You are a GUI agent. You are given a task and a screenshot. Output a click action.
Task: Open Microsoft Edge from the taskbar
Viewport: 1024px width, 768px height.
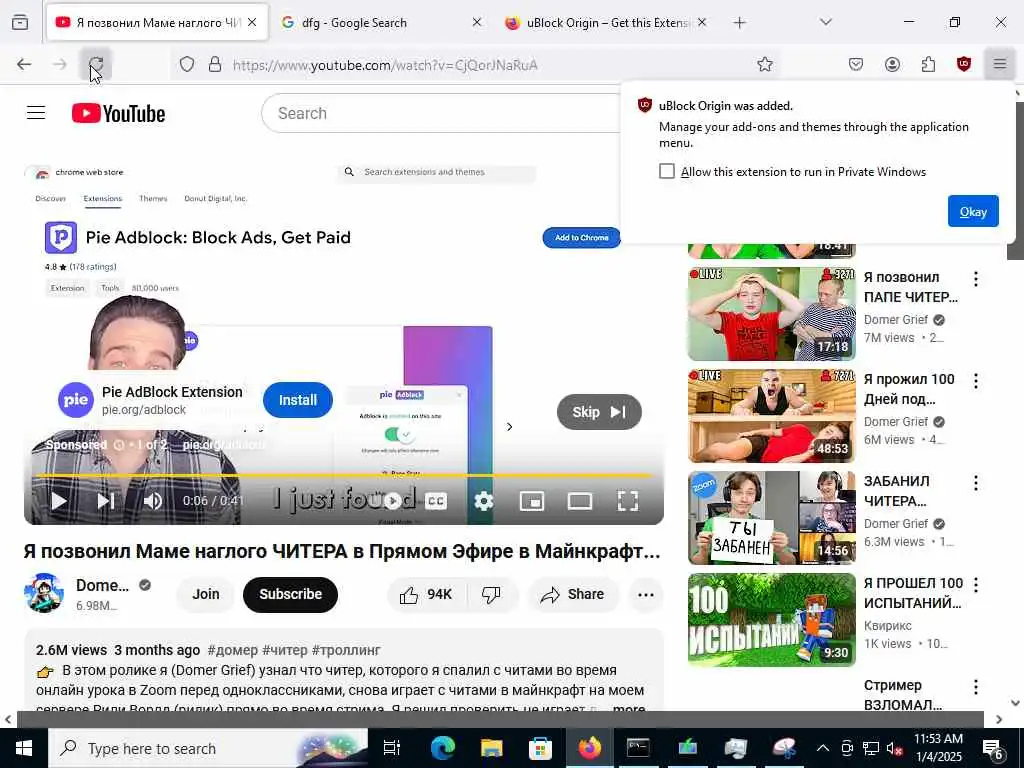coord(442,748)
